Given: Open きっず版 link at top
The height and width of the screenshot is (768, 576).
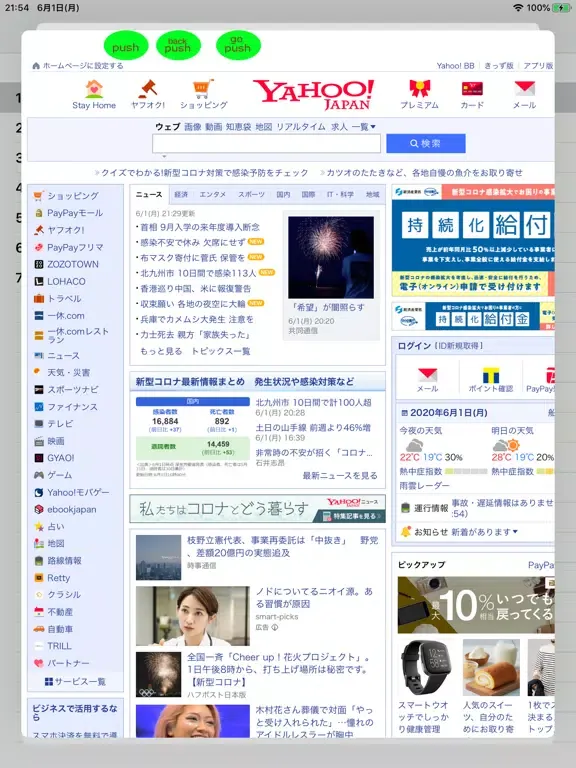Looking at the screenshot, I should (x=499, y=66).
